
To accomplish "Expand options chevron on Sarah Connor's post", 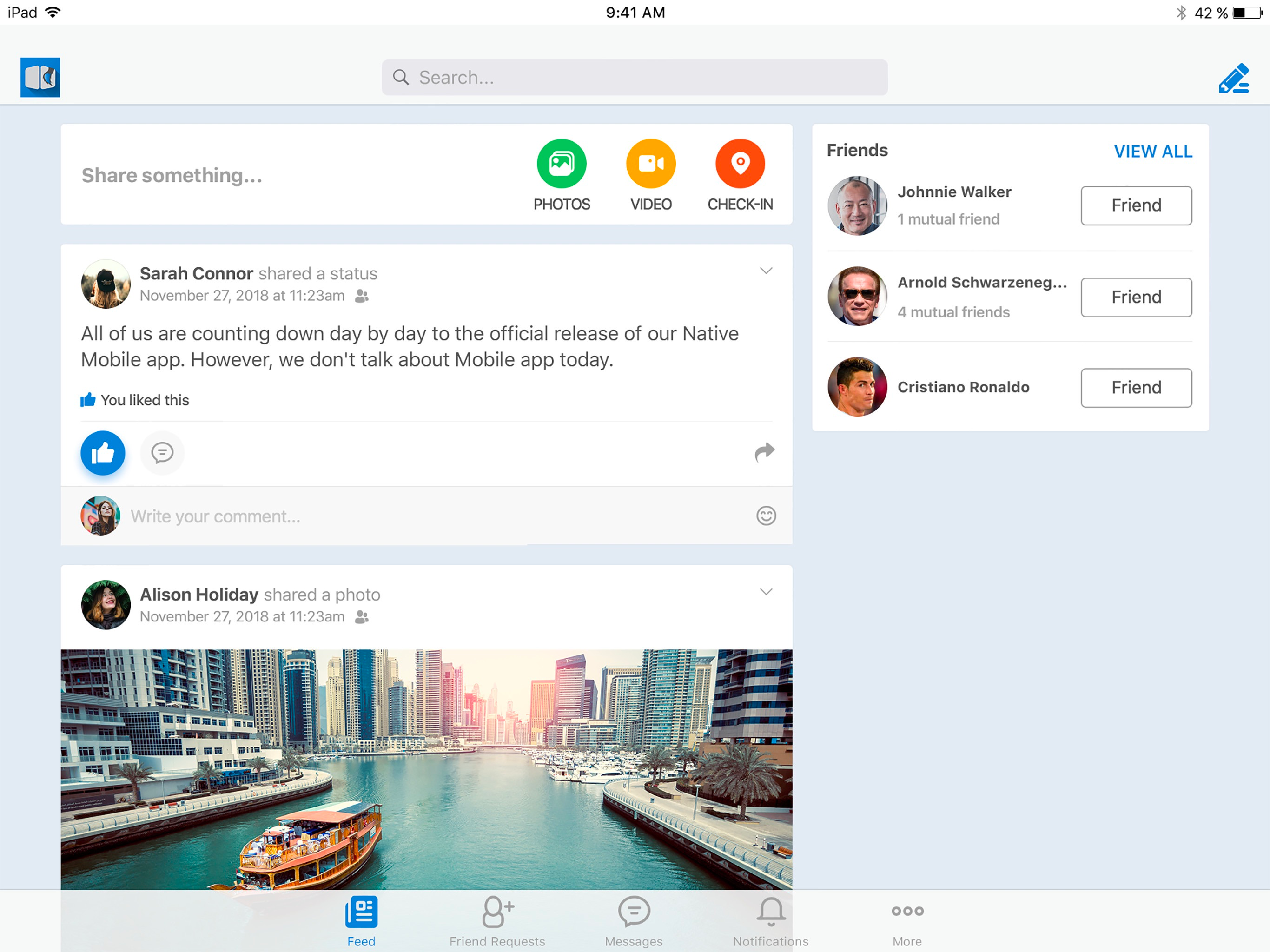I will [x=765, y=271].
